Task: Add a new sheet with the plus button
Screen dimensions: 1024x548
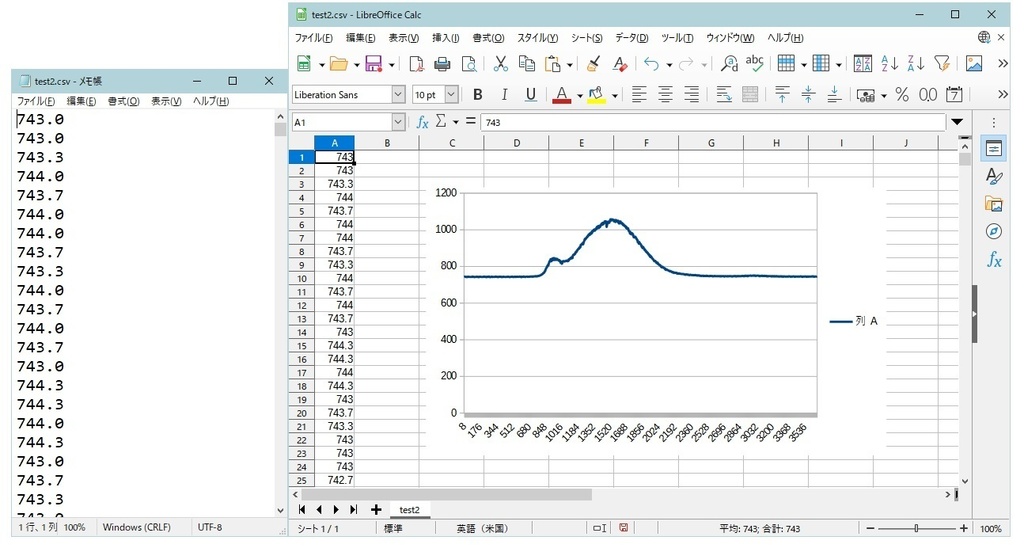Action: [x=376, y=509]
